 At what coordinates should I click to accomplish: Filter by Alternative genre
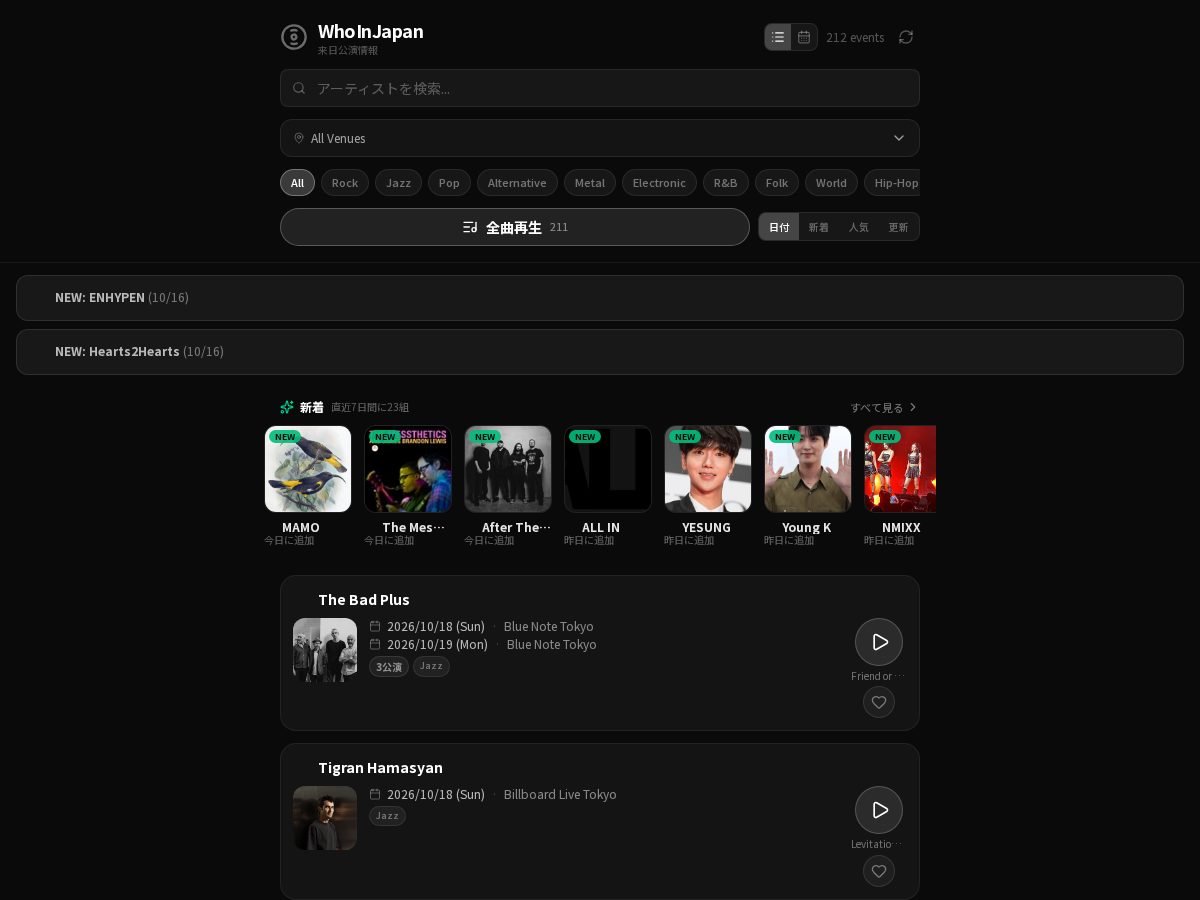pos(517,183)
